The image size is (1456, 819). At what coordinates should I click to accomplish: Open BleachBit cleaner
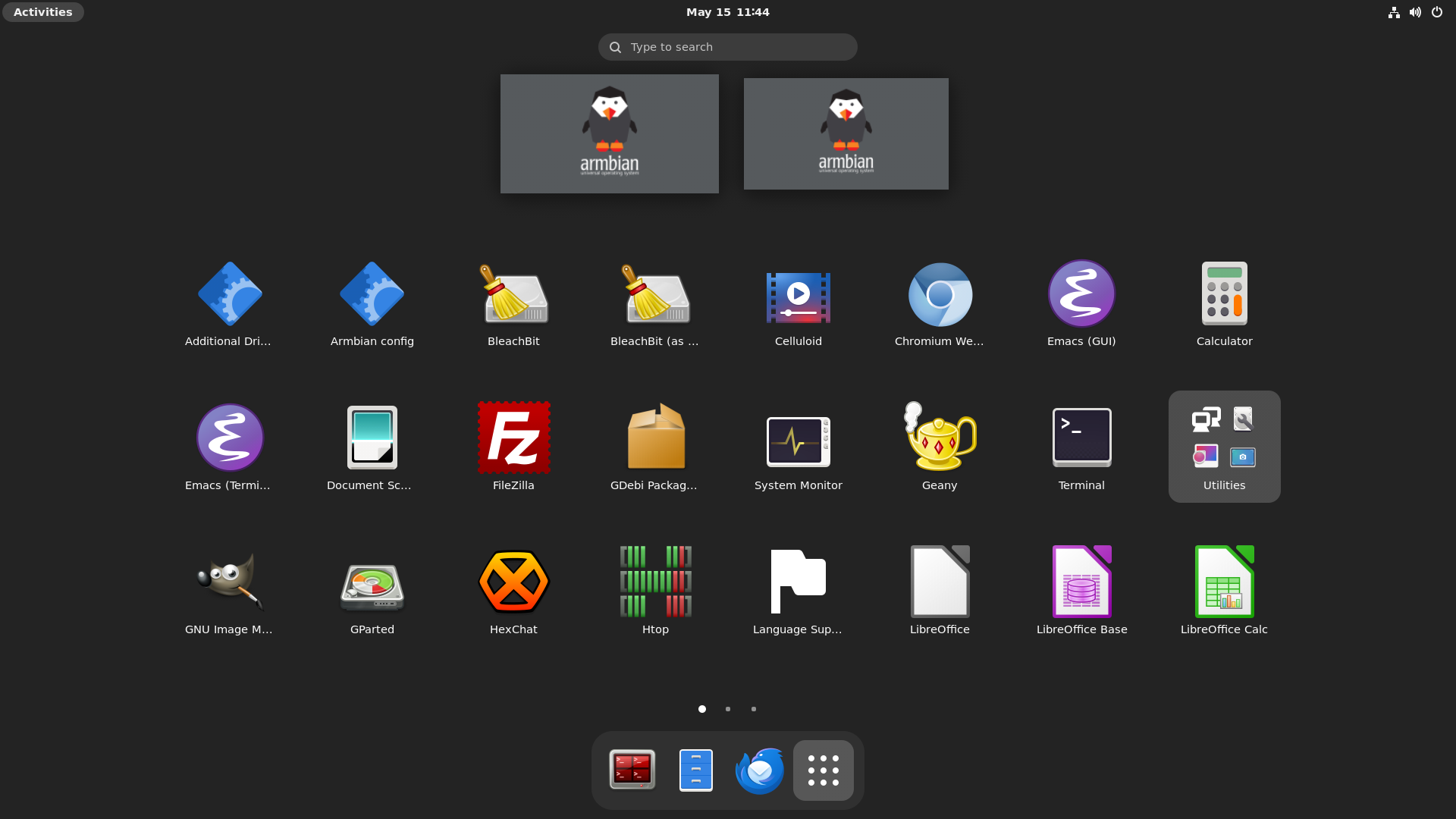point(513,303)
